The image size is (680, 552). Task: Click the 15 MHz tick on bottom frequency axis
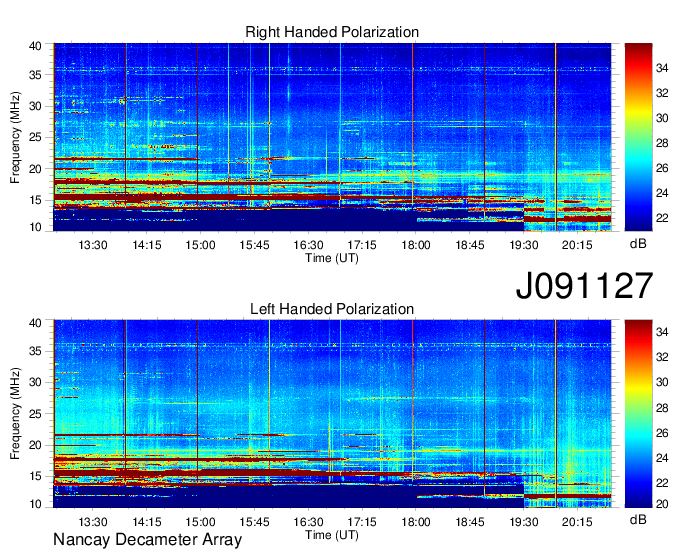35,476
